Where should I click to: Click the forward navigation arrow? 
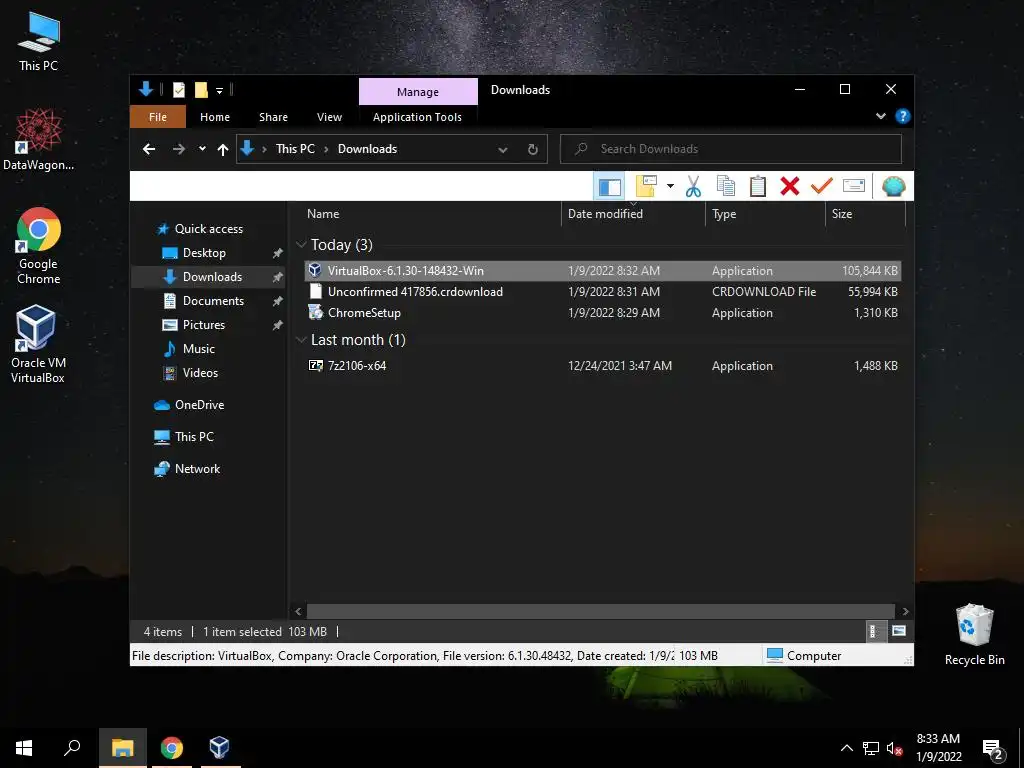click(x=179, y=150)
